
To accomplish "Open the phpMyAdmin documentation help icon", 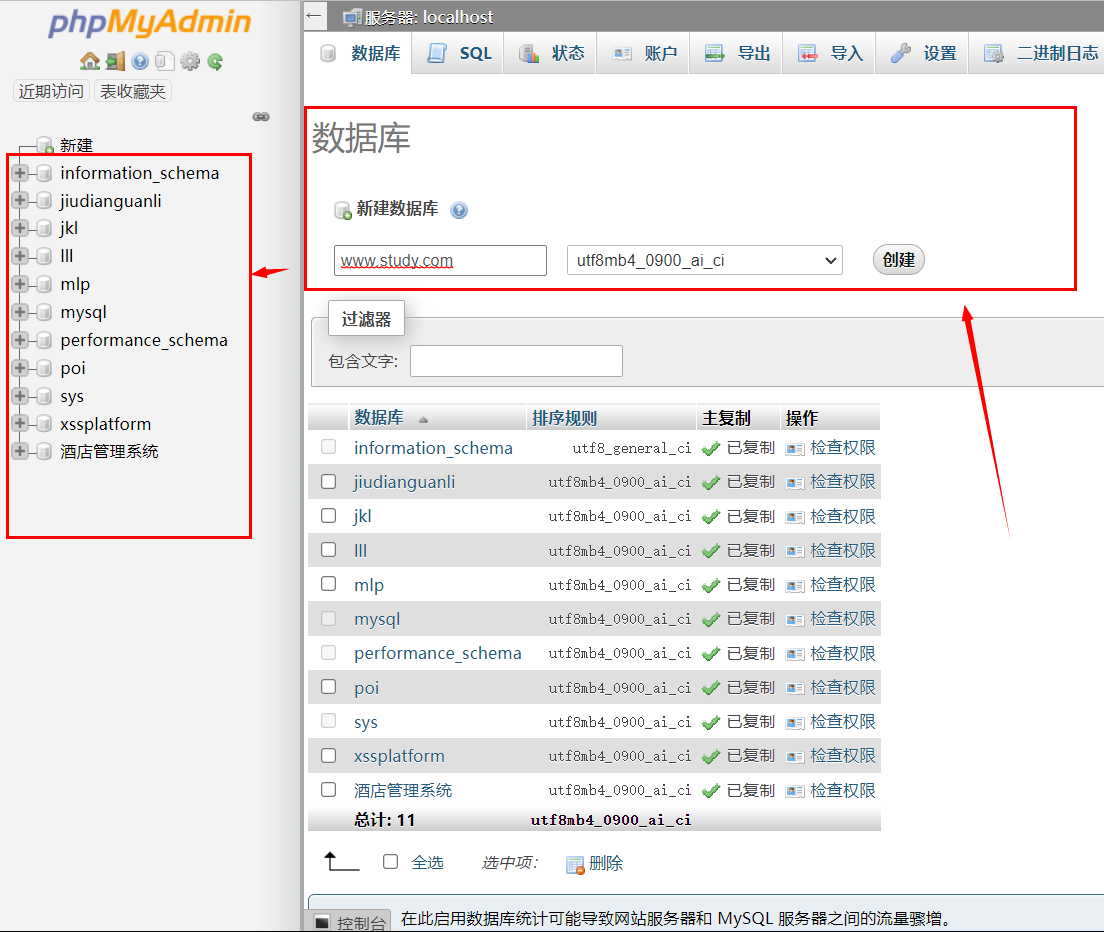I will pos(140,61).
